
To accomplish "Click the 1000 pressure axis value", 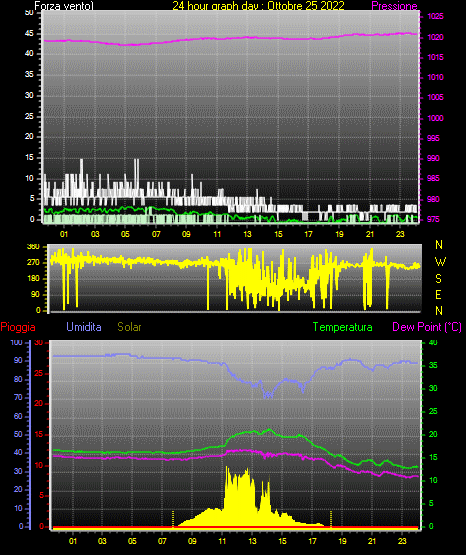I will (435, 118).
